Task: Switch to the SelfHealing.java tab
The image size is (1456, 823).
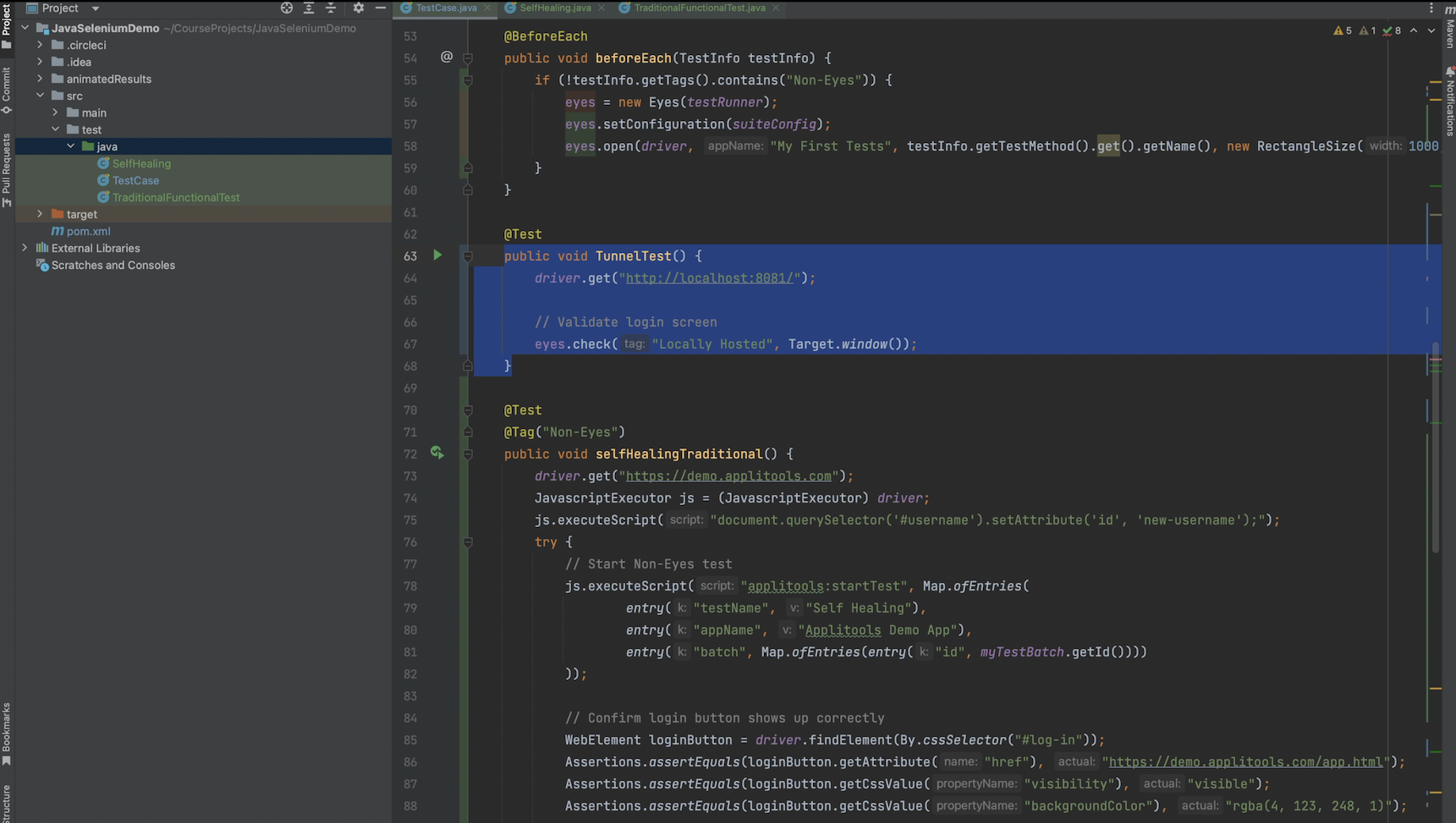Action: 555,8
